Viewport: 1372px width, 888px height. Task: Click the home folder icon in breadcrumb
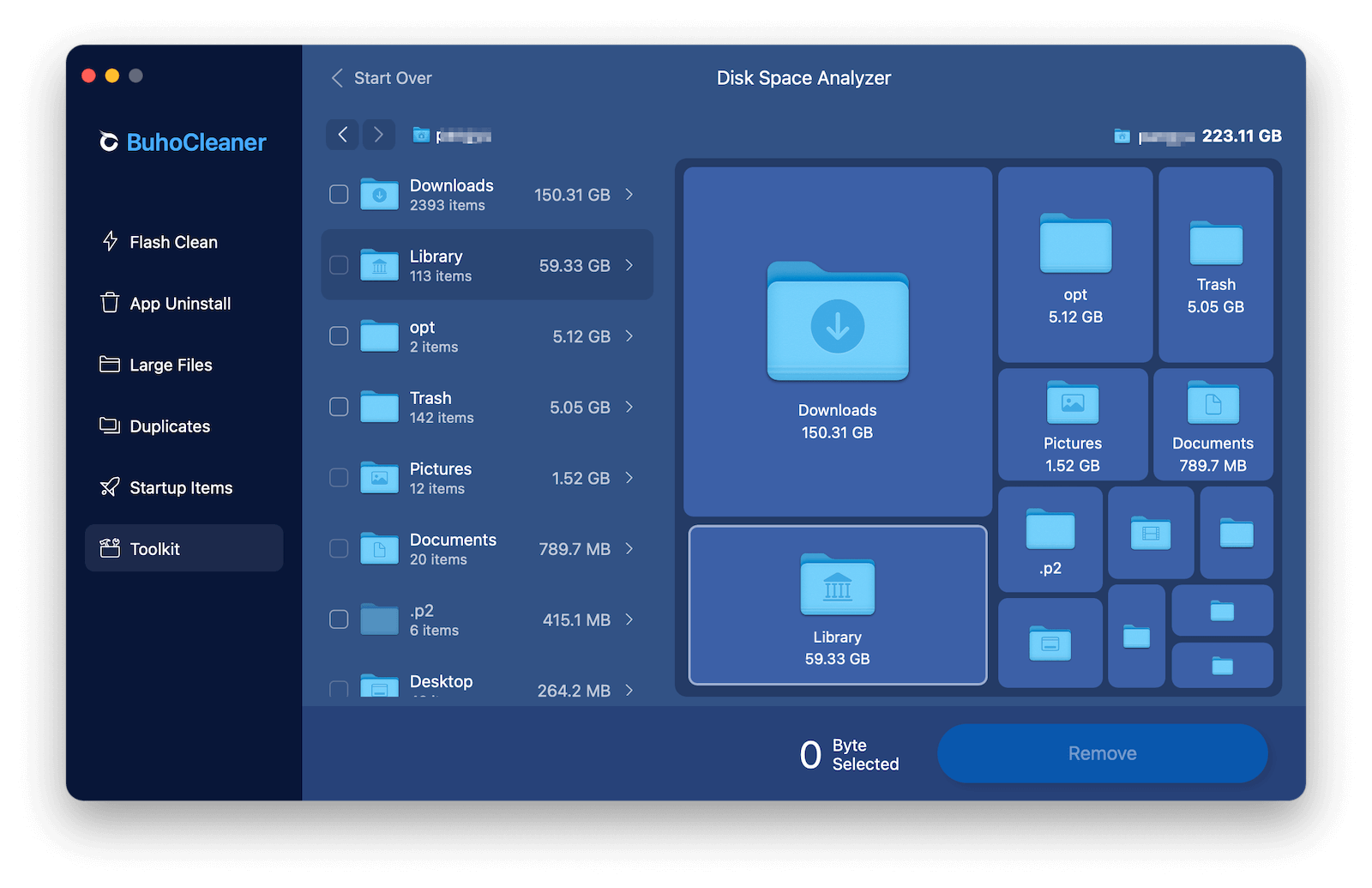(x=421, y=135)
